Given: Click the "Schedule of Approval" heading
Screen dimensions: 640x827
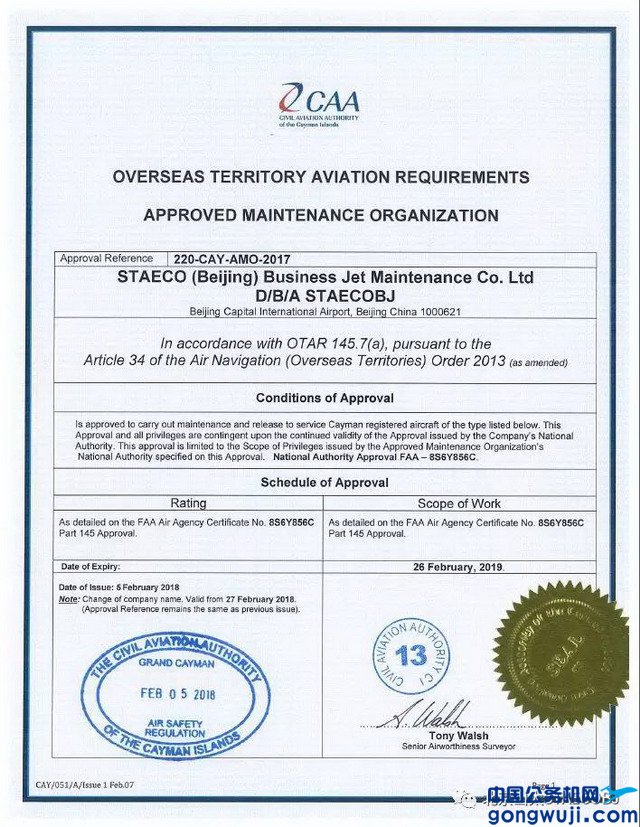Looking at the screenshot, I should pos(324,482).
